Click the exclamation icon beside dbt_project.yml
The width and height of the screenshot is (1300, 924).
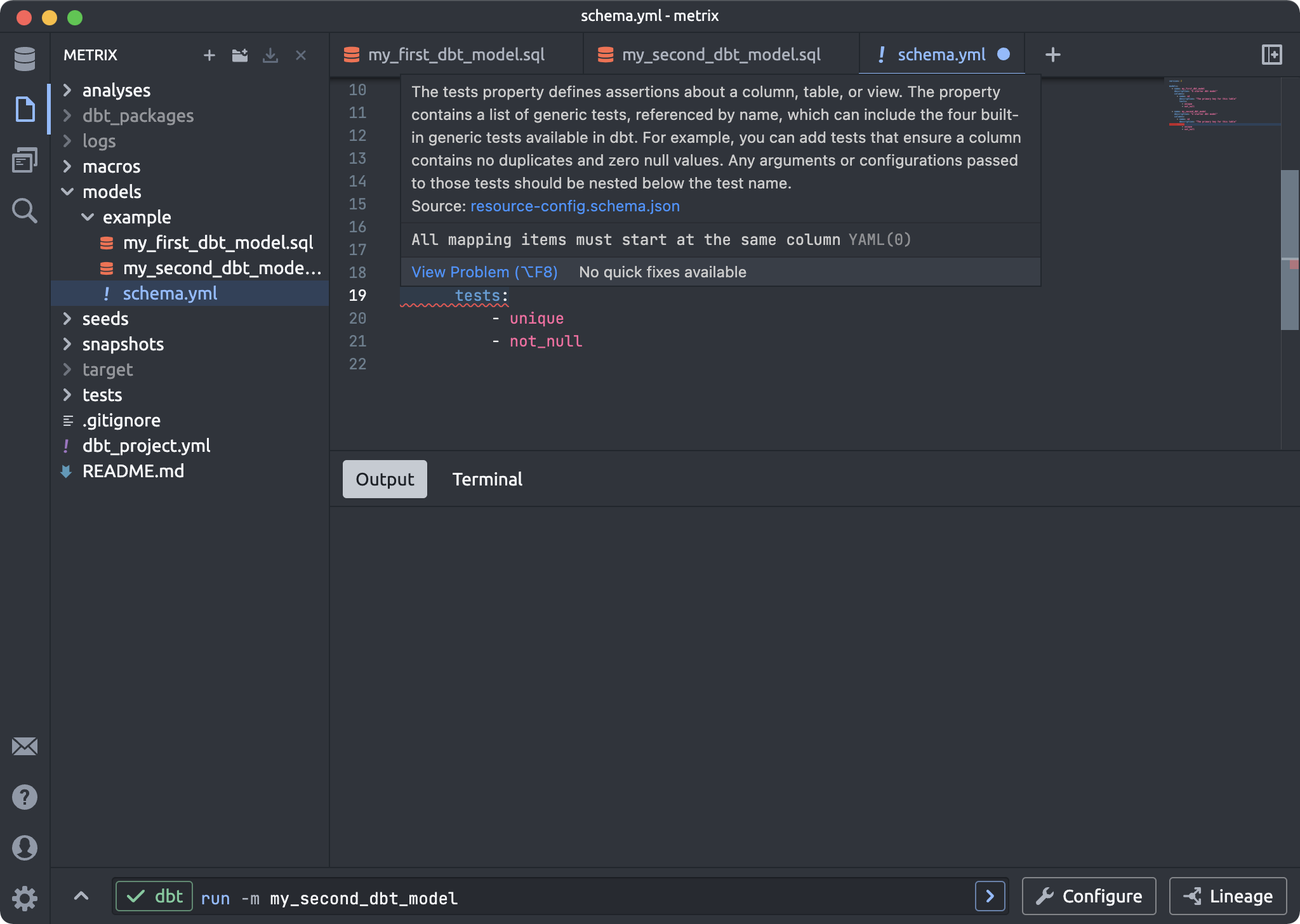coord(66,446)
